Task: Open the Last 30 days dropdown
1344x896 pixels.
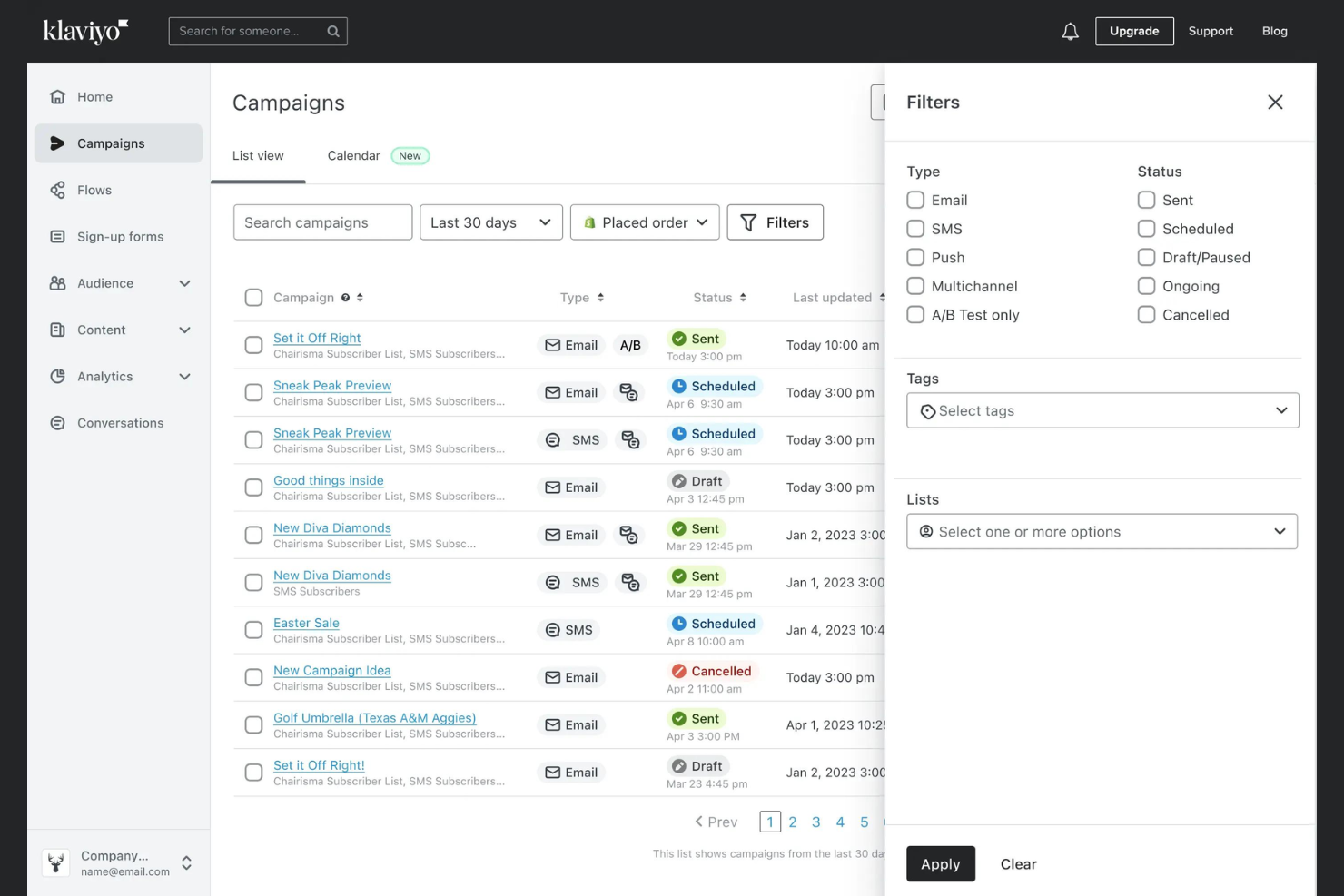Action: pyautogui.click(x=491, y=222)
